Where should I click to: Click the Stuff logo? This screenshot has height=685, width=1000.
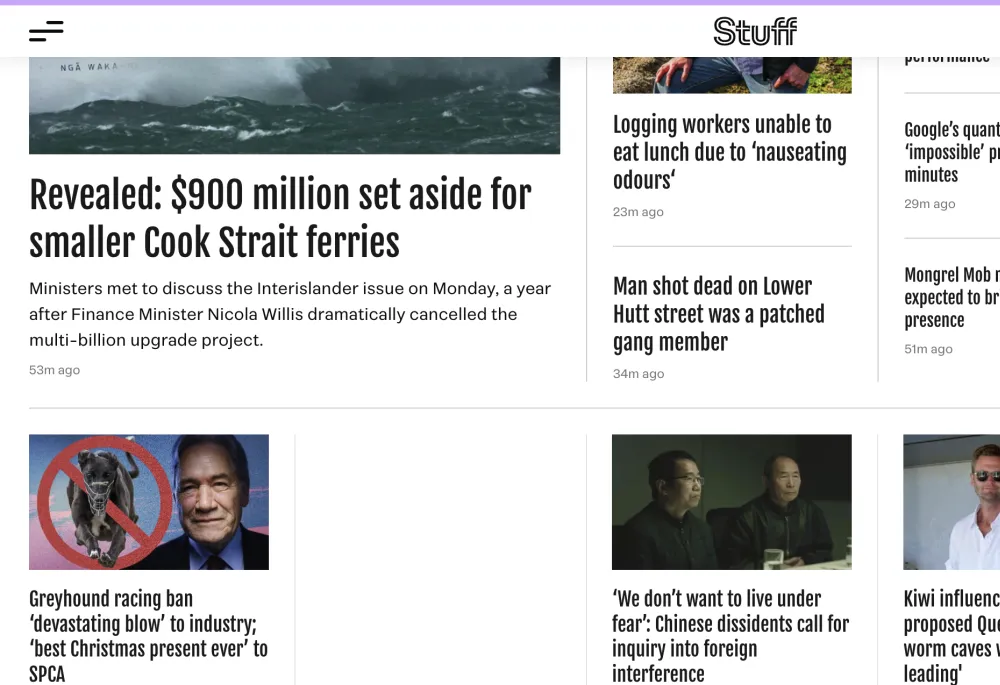coord(755,32)
